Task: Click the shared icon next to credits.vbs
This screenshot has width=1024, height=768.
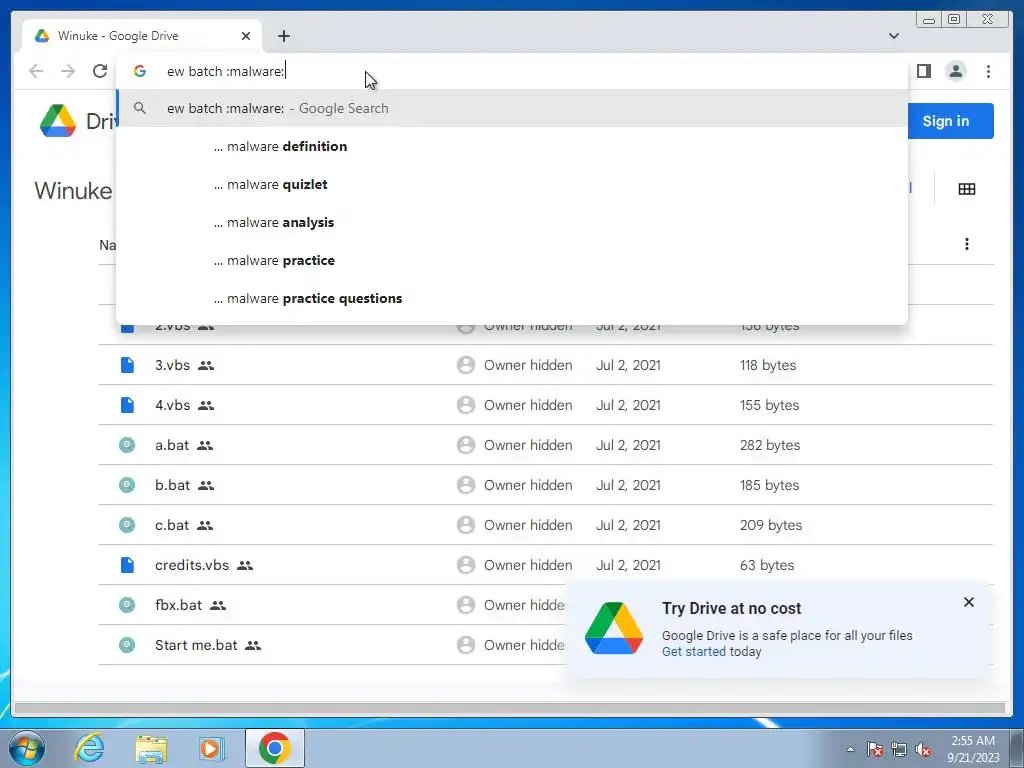Action: pyautogui.click(x=245, y=566)
